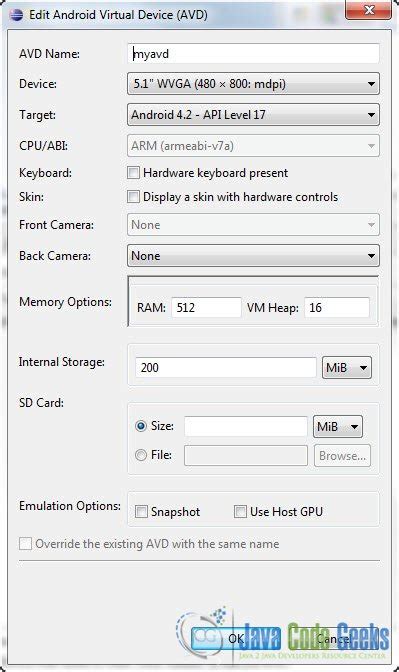Expand the Target Android version dropdown

253,115
